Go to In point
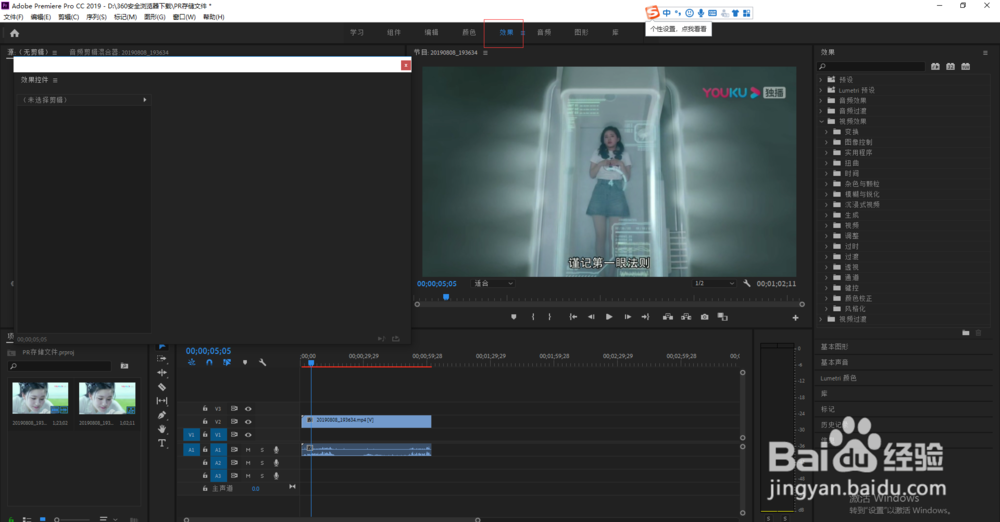 (x=573, y=317)
